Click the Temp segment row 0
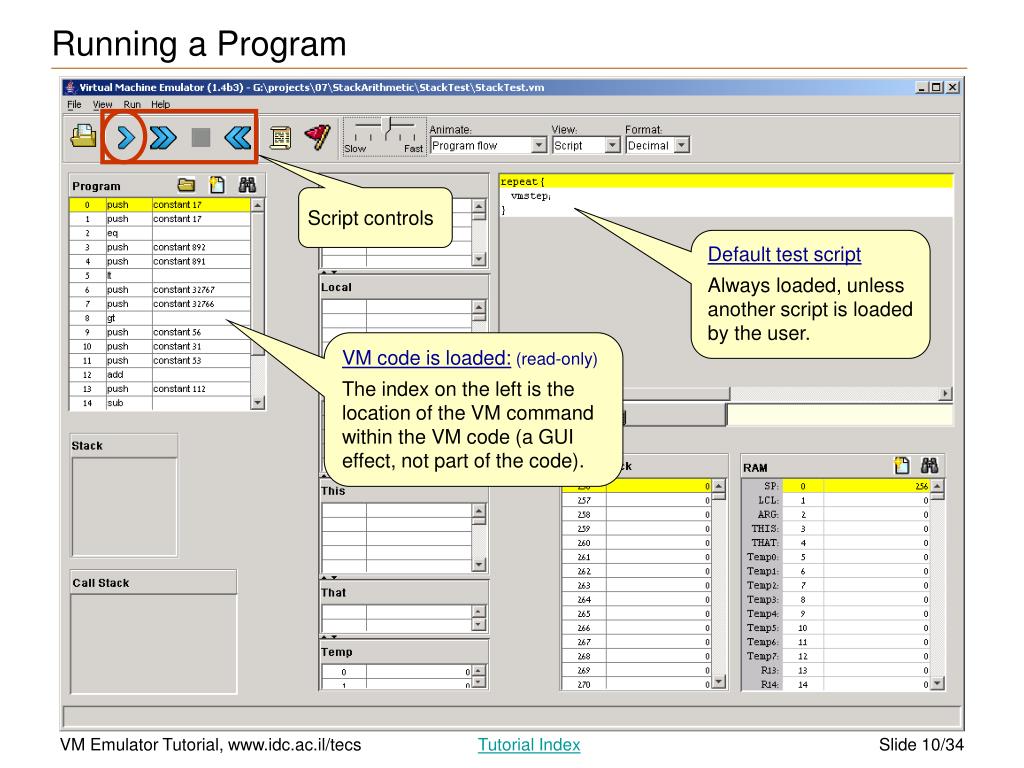The image size is (1024, 768). (x=396, y=672)
